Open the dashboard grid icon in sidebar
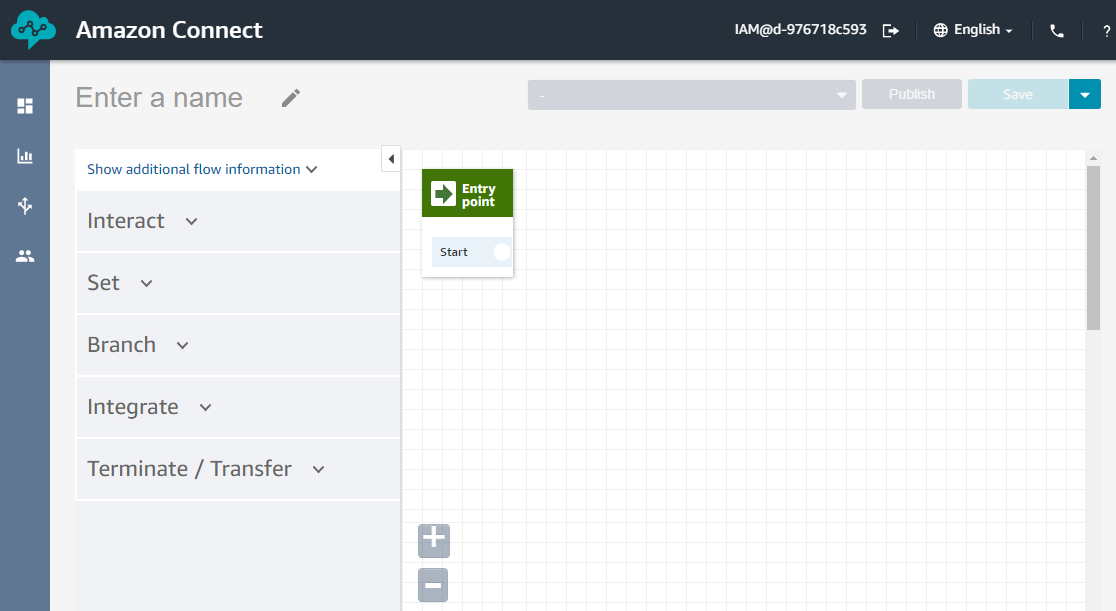Image resolution: width=1116 pixels, height=611 pixels. (x=25, y=106)
